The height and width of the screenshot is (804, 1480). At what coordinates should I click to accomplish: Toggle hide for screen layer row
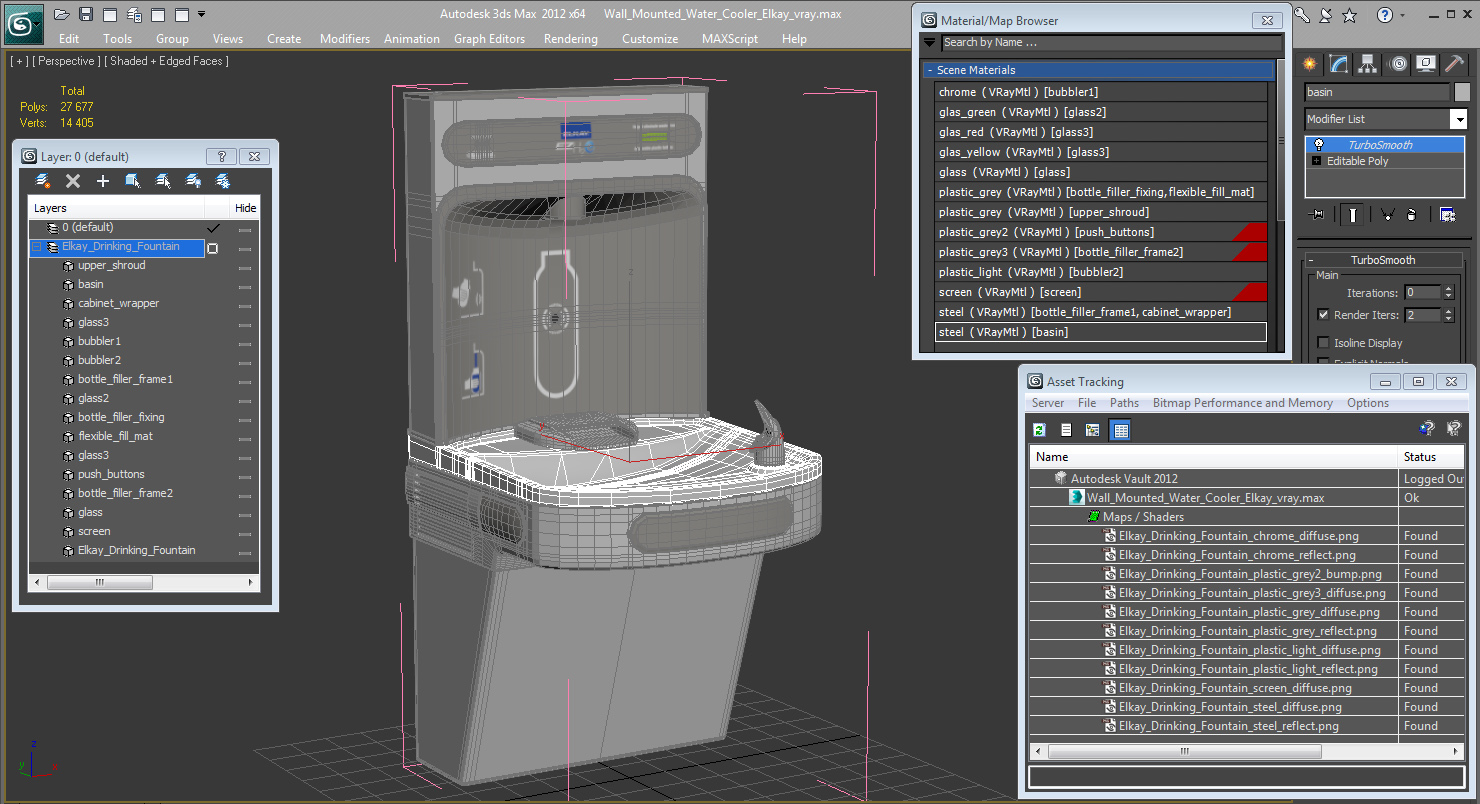245,532
